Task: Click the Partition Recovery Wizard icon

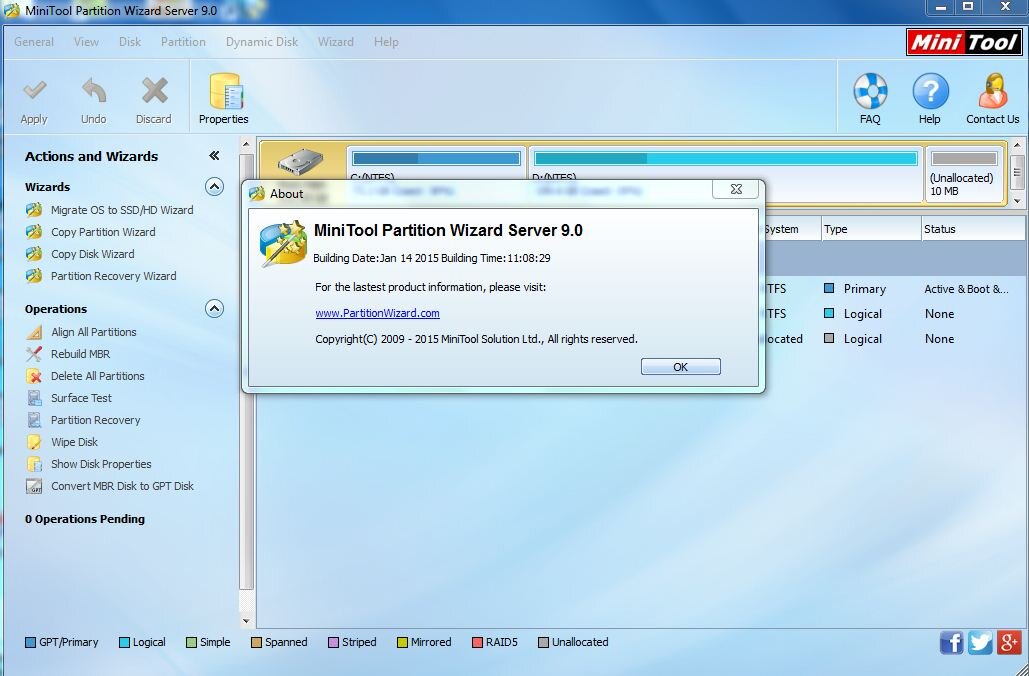Action: pyautogui.click(x=33, y=276)
